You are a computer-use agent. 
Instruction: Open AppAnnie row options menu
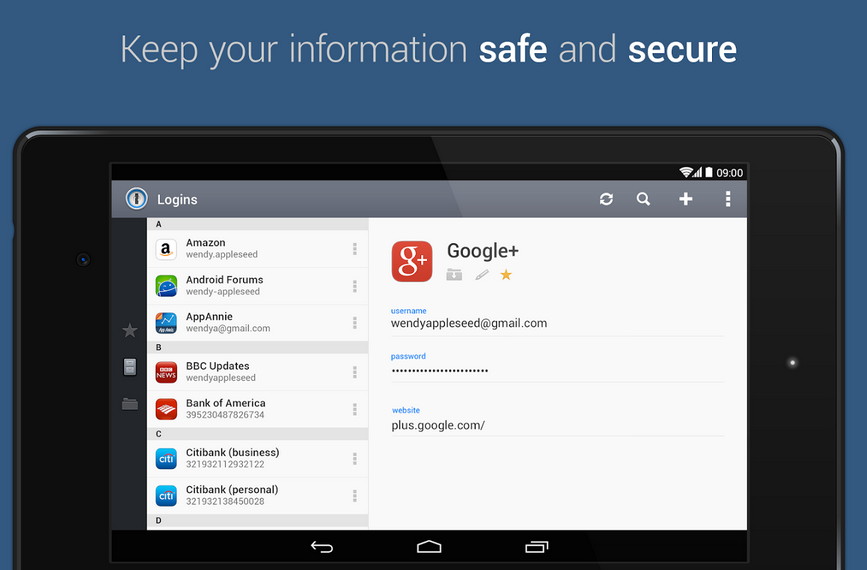point(354,323)
